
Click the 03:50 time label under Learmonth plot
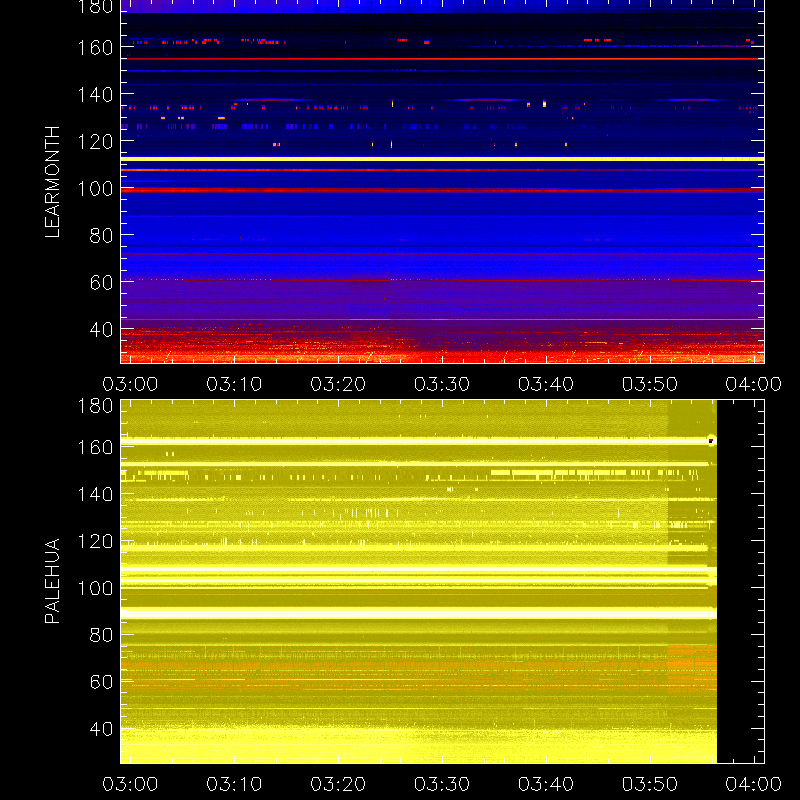[x=649, y=384]
